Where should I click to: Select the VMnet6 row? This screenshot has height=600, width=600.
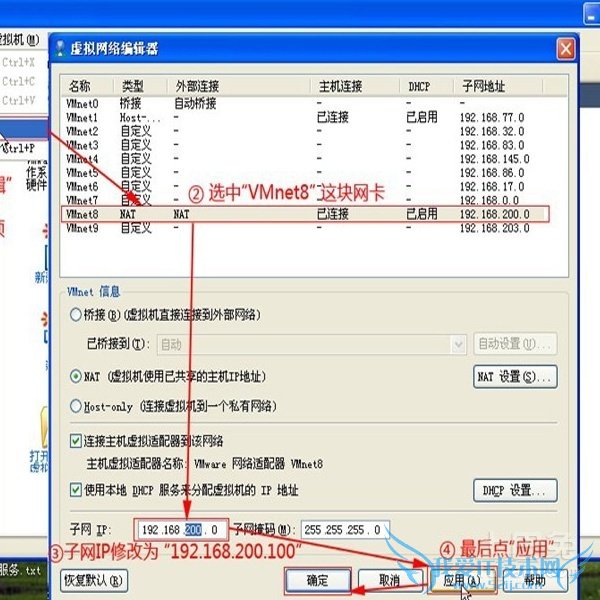pos(314,186)
